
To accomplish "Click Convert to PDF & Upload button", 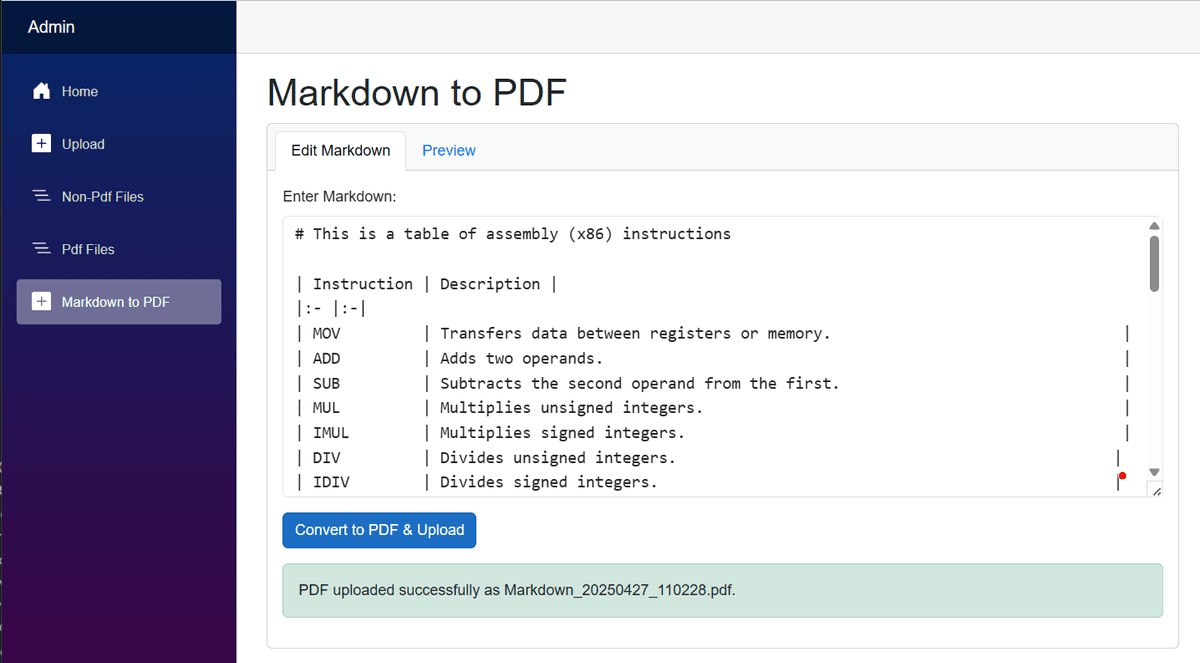I will click(x=379, y=530).
